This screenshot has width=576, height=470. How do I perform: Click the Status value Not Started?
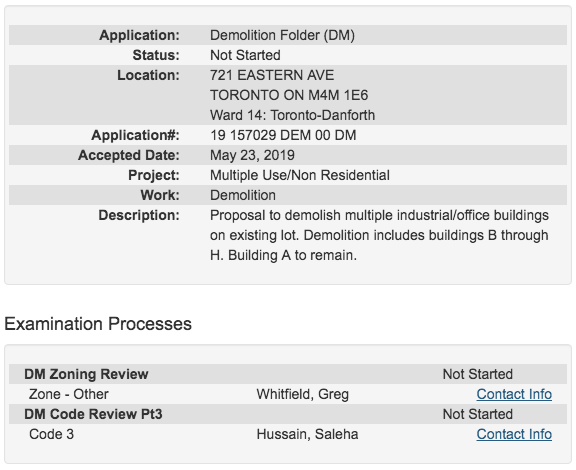(245, 55)
